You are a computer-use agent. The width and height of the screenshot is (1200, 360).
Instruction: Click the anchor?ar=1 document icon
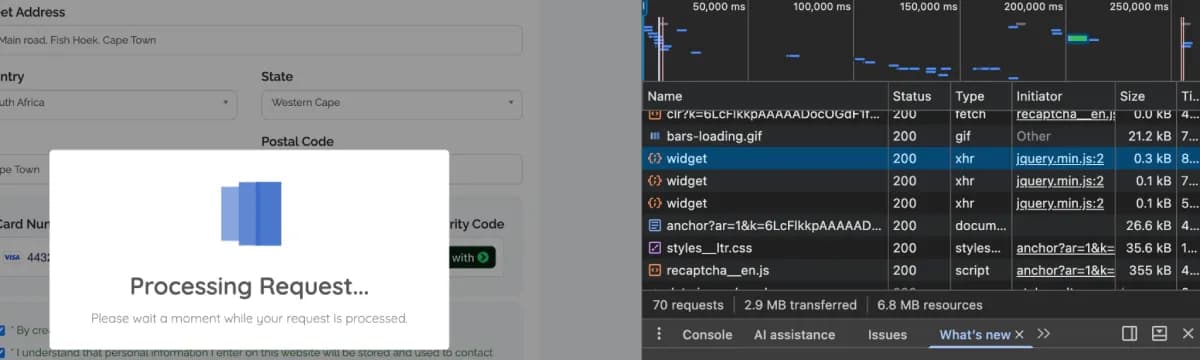click(655, 225)
